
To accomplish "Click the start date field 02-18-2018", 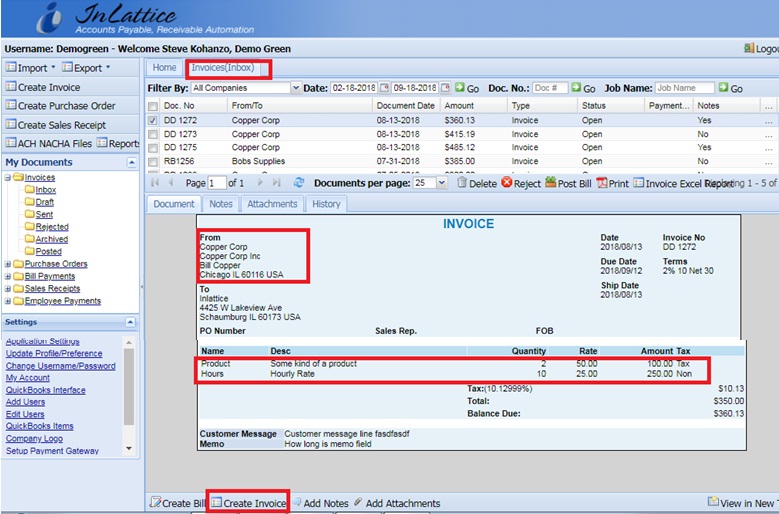I will (354, 88).
